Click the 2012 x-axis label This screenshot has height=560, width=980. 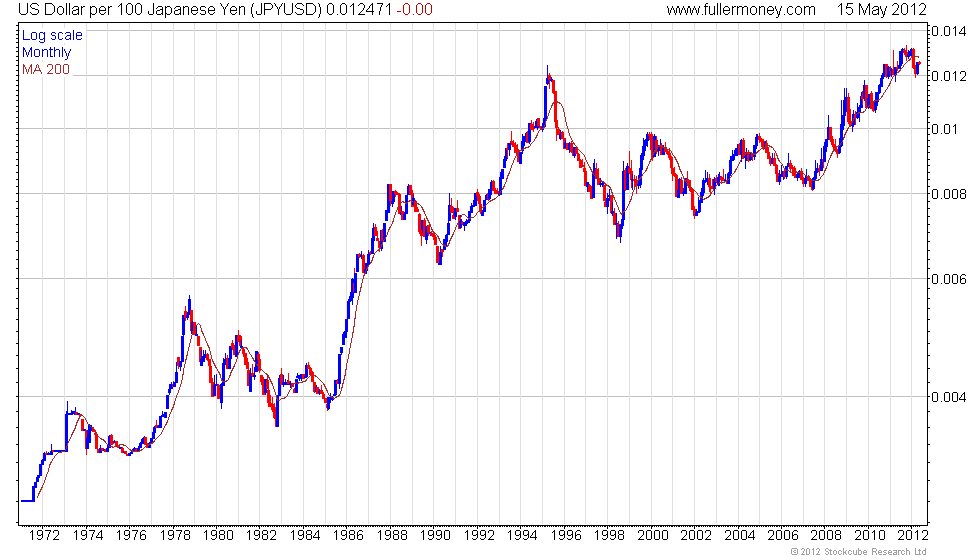pyautogui.click(x=912, y=536)
